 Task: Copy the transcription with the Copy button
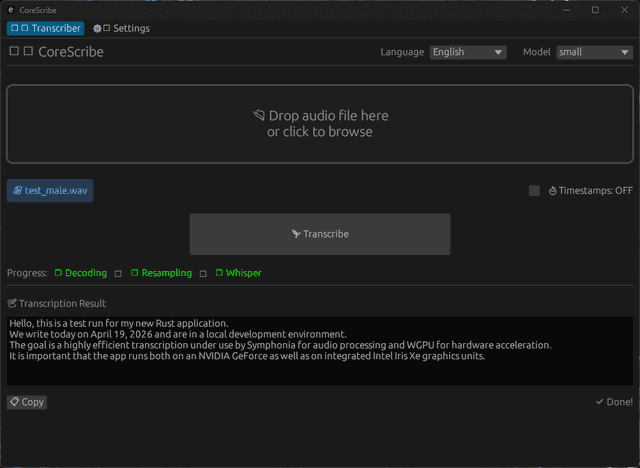(x=27, y=402)
